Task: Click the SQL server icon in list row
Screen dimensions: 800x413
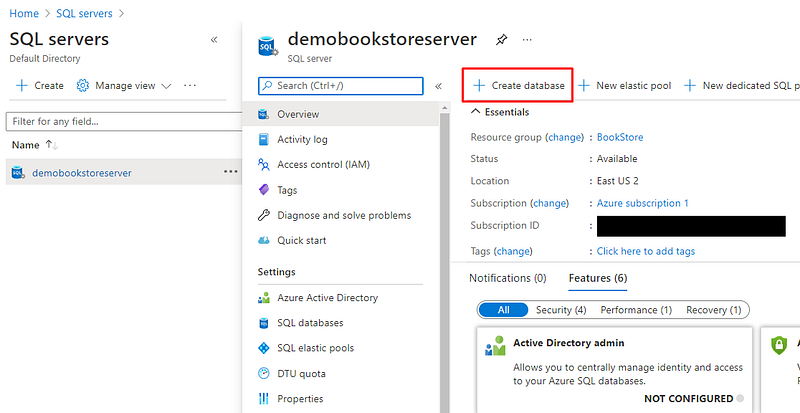Action: (x=18, y=173)
